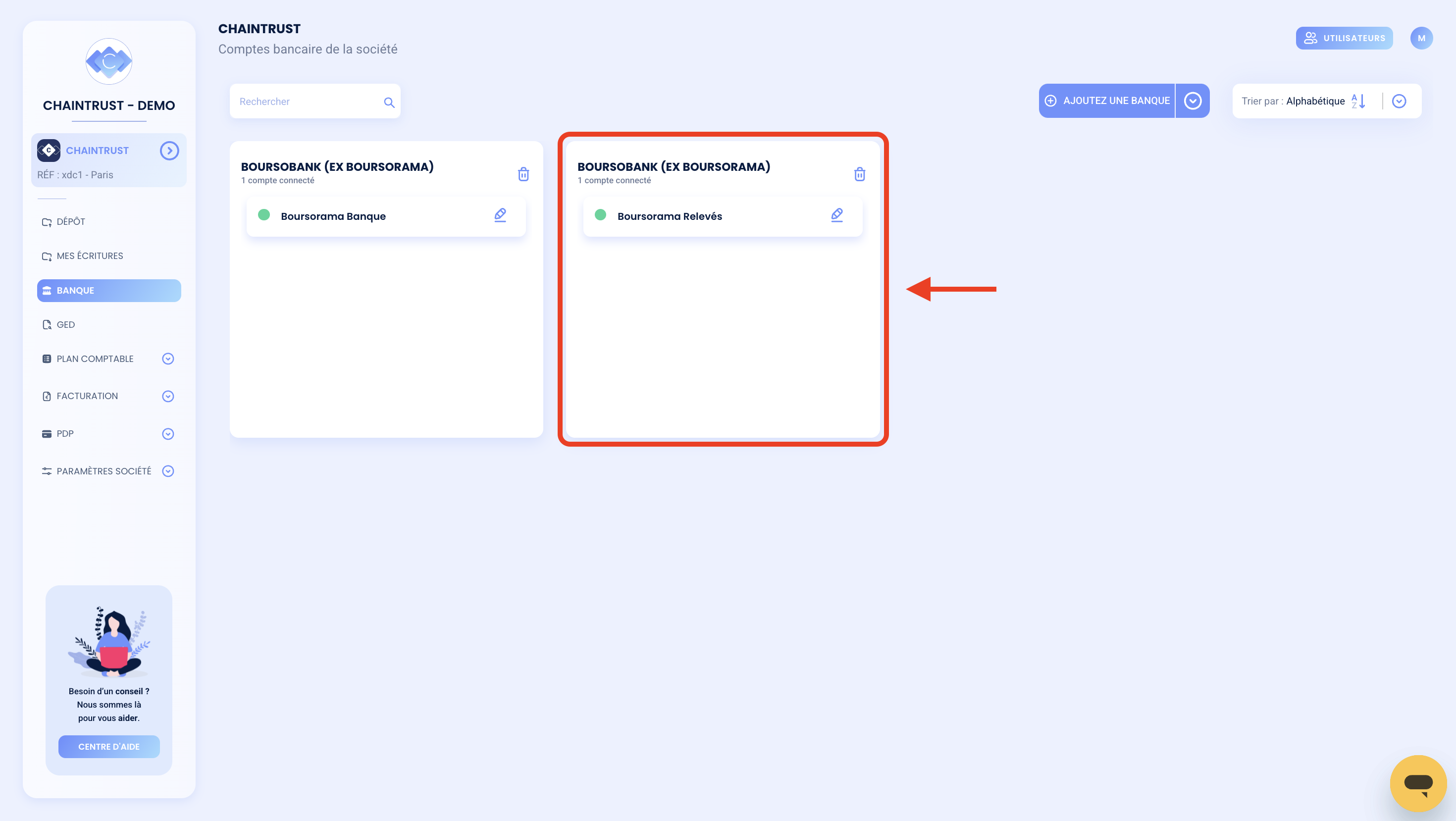Click PARAMÈTRES SOCIÉTÉ label

pos(104,471)
